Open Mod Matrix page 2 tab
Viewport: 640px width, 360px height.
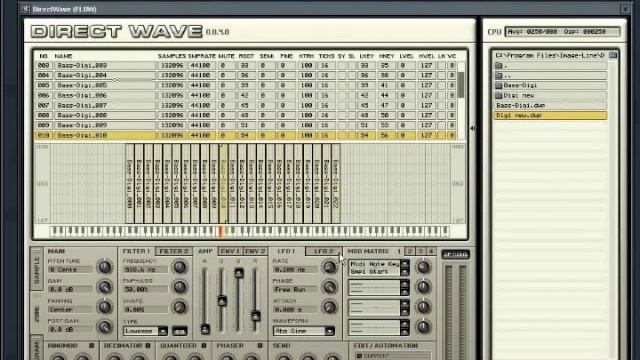[410, 251]
